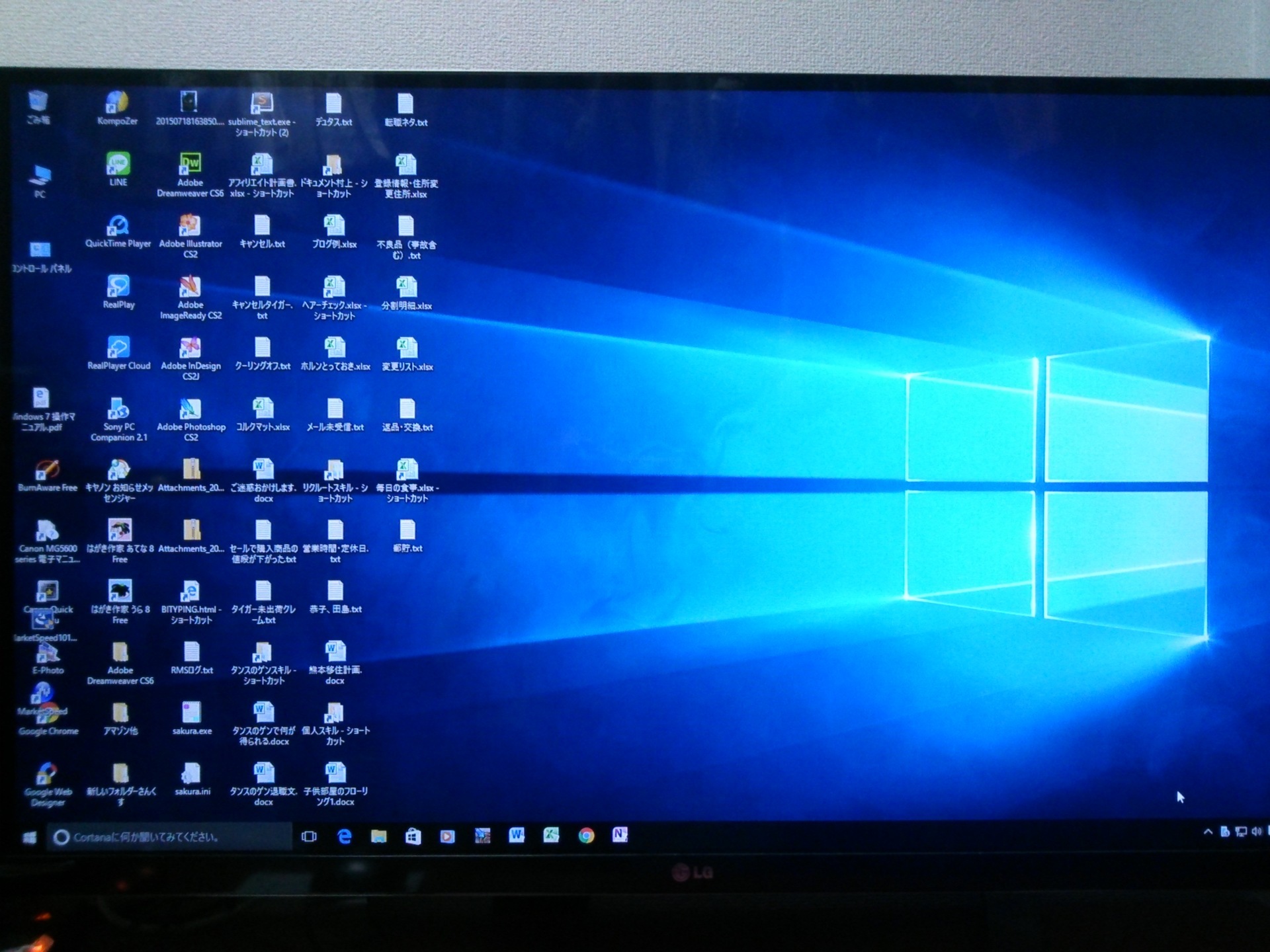Screen dimensions: 1270x952
Task: Select the キャンセル.txt file icon
Action: [x=262, y=232]
